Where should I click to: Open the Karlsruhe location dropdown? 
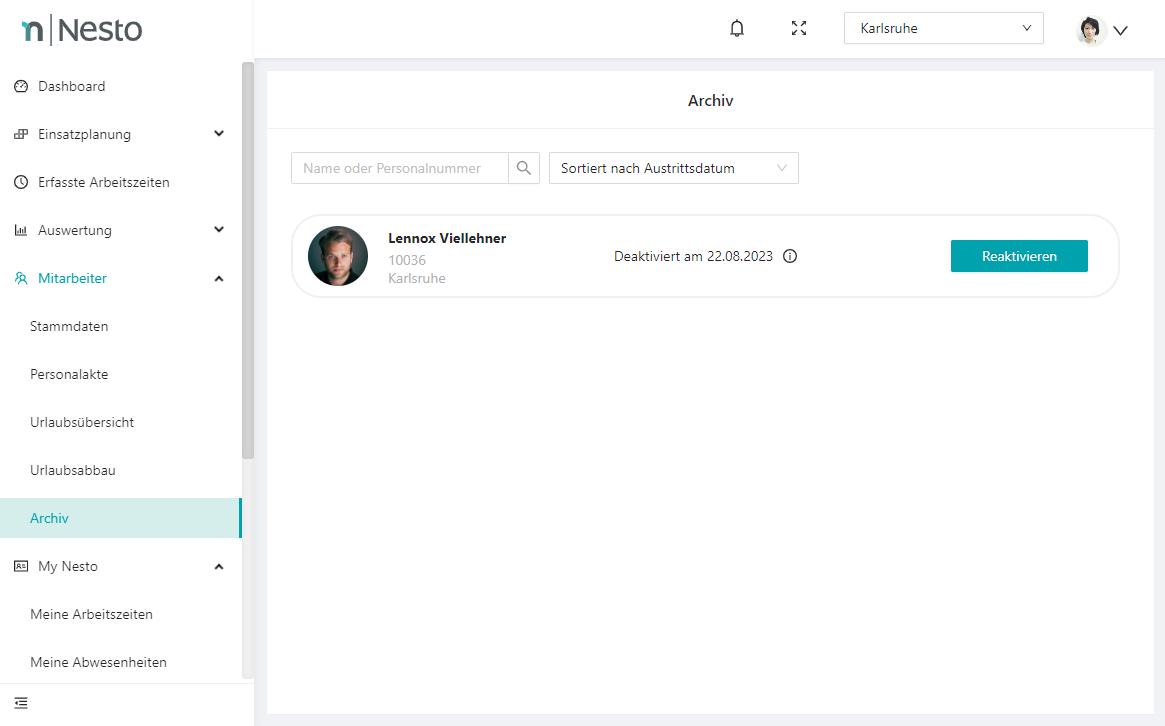tap(943, 28)
